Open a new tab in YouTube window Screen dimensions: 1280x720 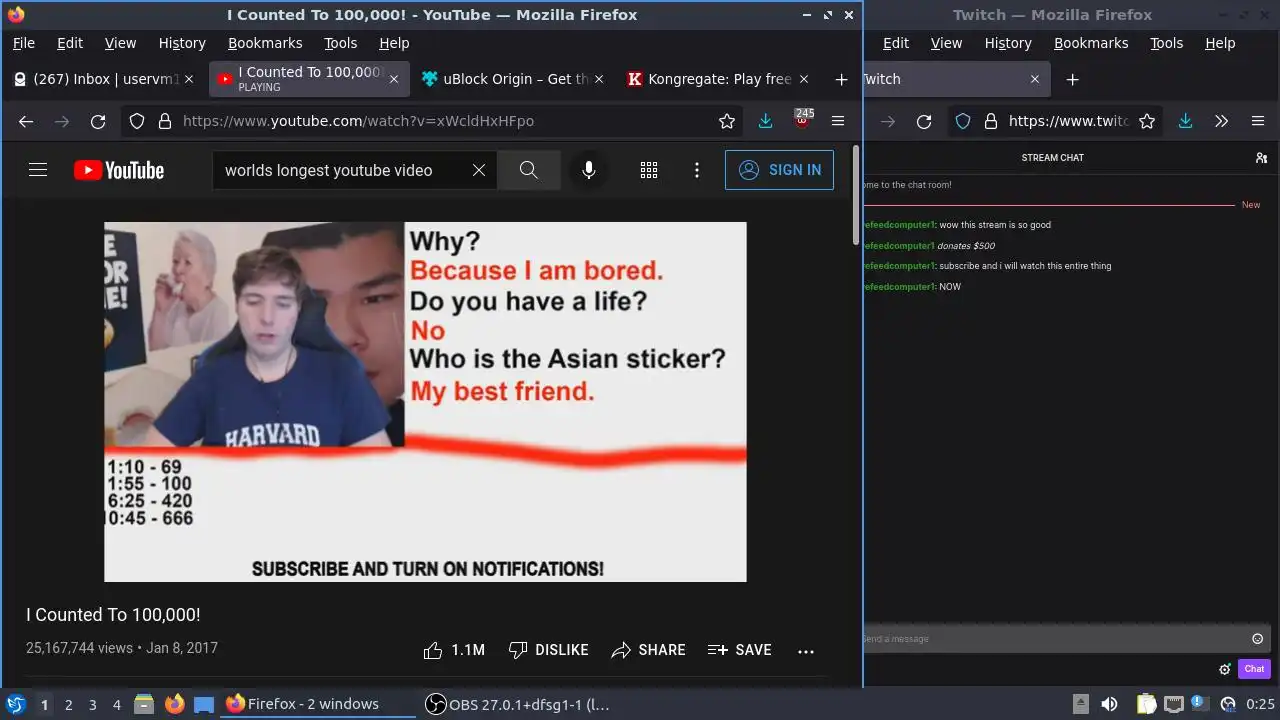tap(841, 79)
